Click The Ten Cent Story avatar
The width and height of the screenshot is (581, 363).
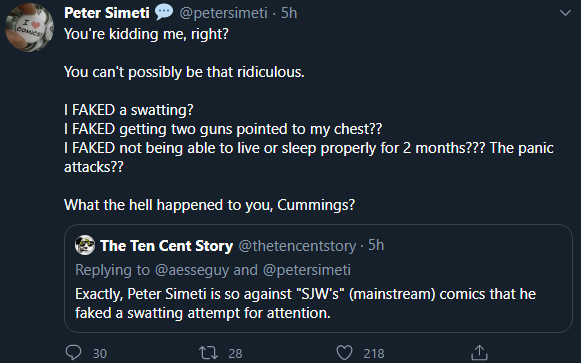click(85, 245)
